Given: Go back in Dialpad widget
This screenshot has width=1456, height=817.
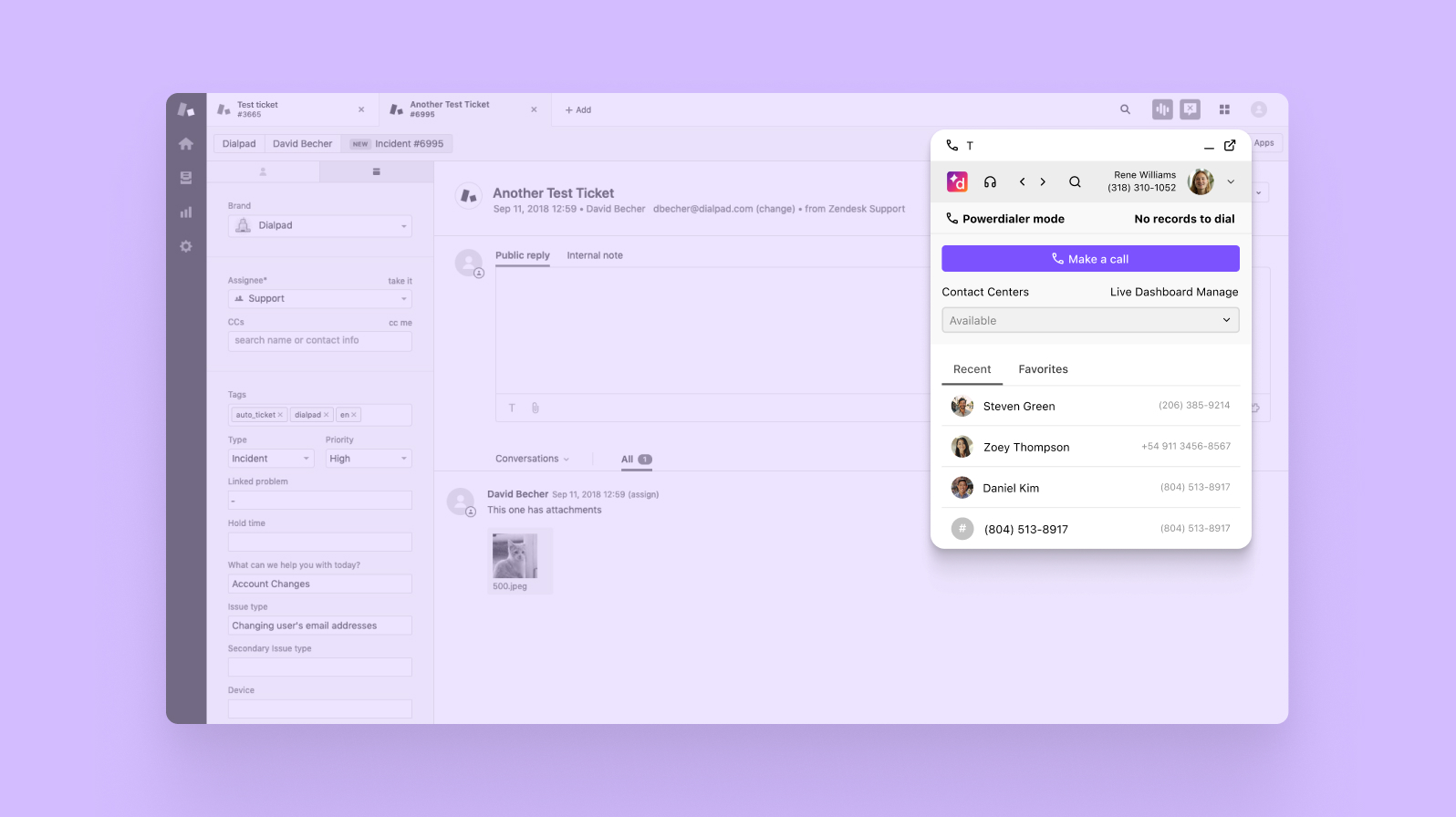Looking at the screenshot, I should (x=1022, y=181).
